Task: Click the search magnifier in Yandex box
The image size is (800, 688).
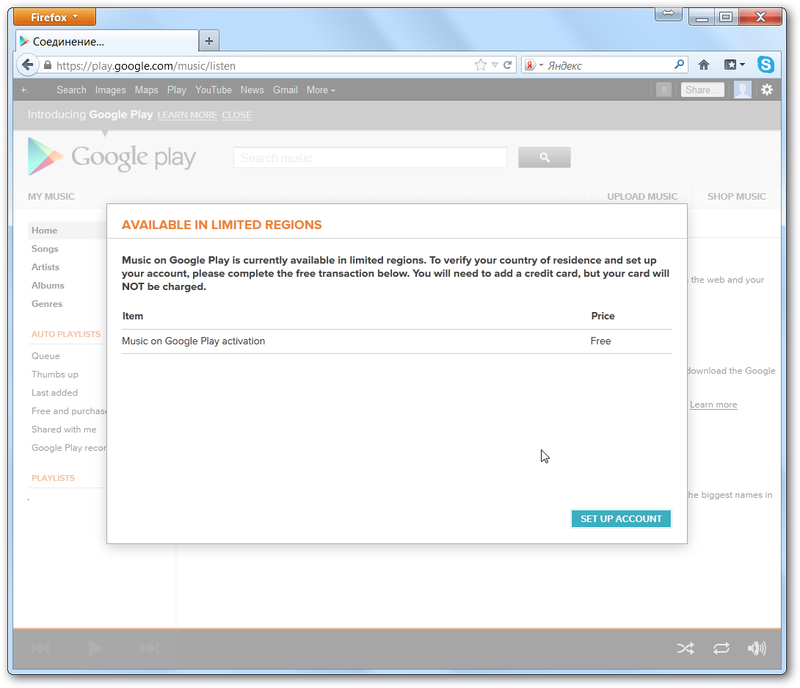Action: 679,65
